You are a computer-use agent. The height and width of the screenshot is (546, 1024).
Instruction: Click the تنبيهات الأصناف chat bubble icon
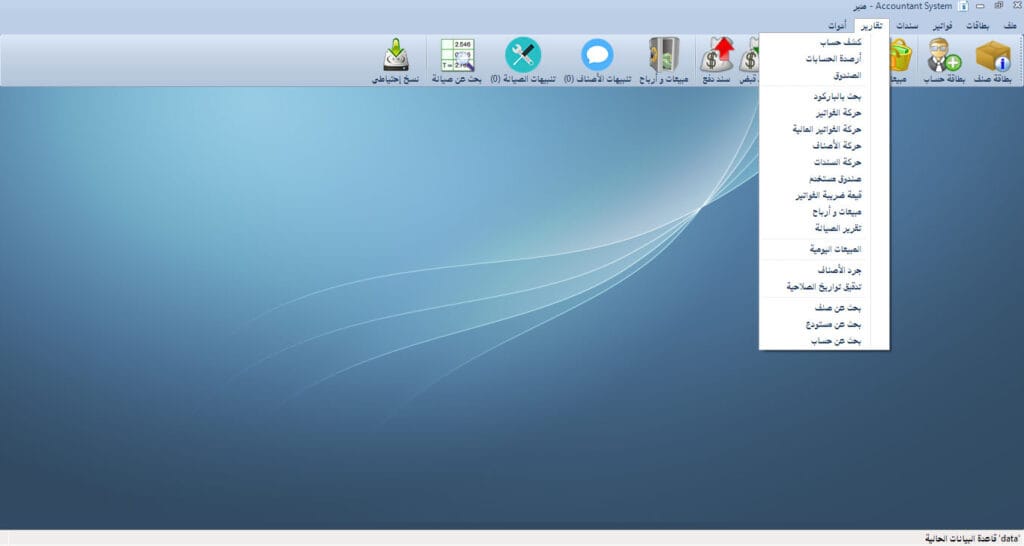pyautogui.click(x=597, y=56)
